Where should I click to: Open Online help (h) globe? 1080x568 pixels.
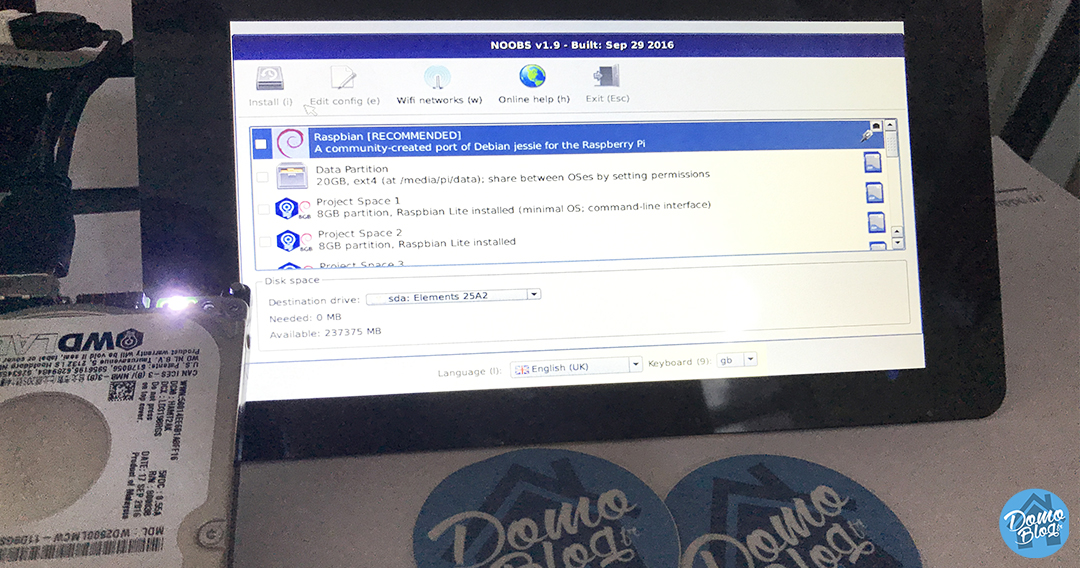532,76
